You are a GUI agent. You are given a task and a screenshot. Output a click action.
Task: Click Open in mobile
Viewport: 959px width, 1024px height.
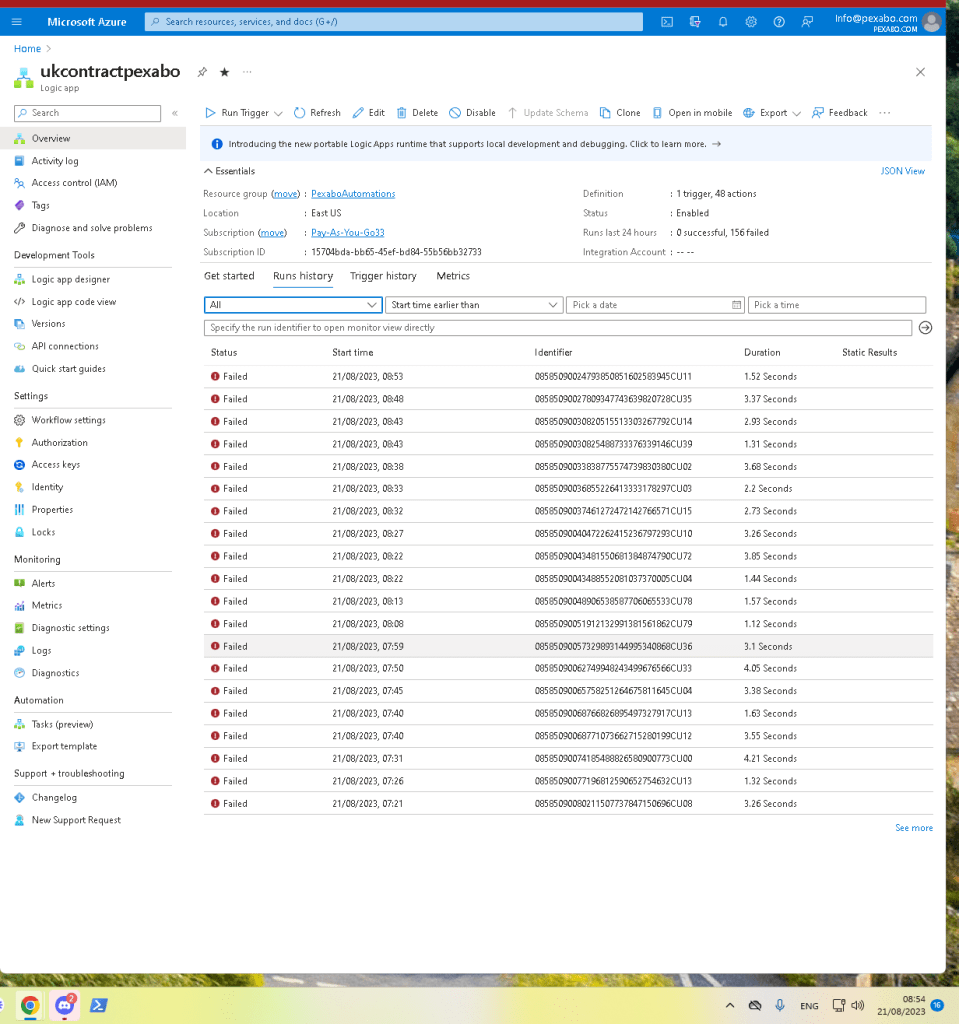point(692,113)
